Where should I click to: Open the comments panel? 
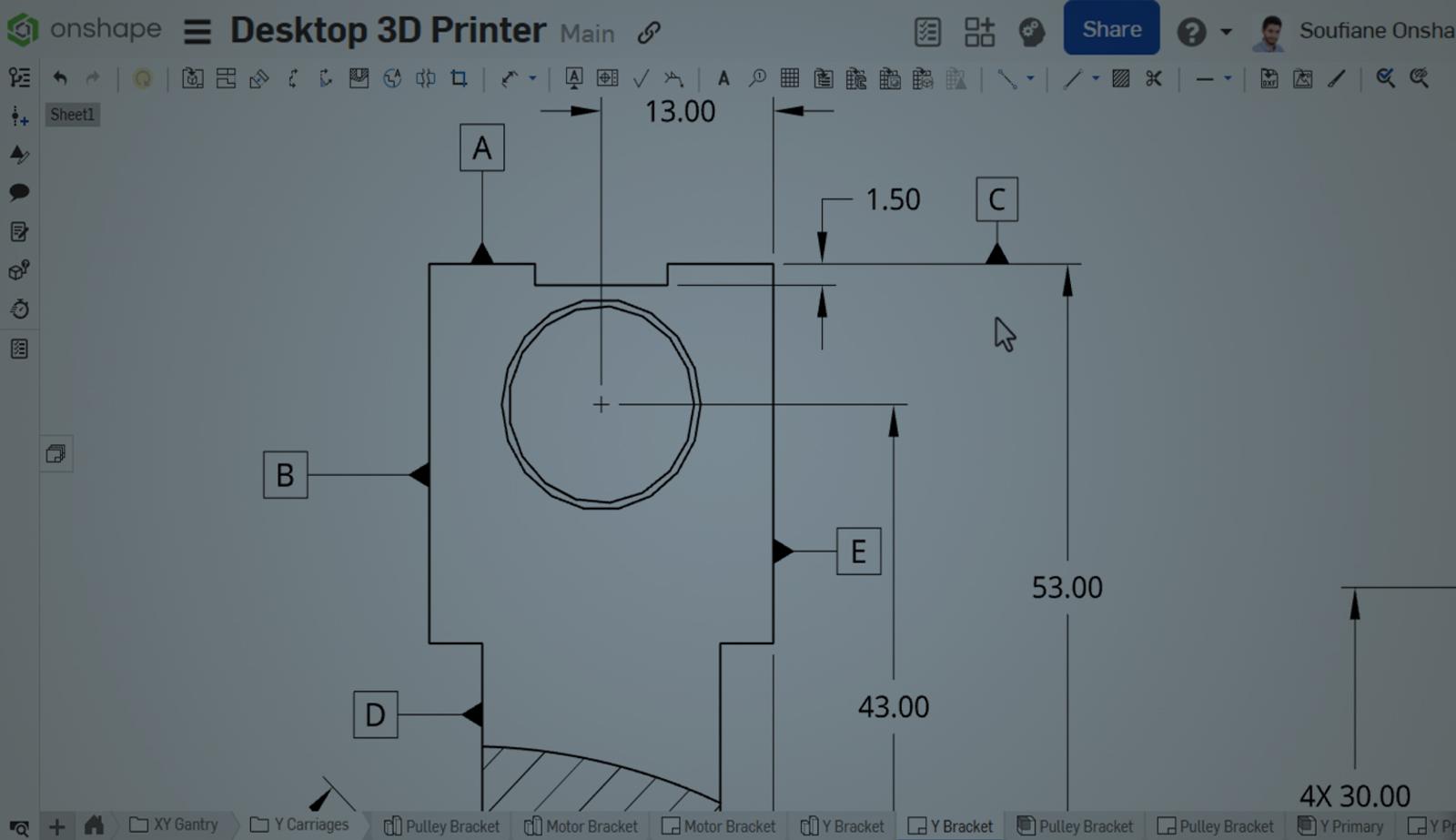[19, 192]
